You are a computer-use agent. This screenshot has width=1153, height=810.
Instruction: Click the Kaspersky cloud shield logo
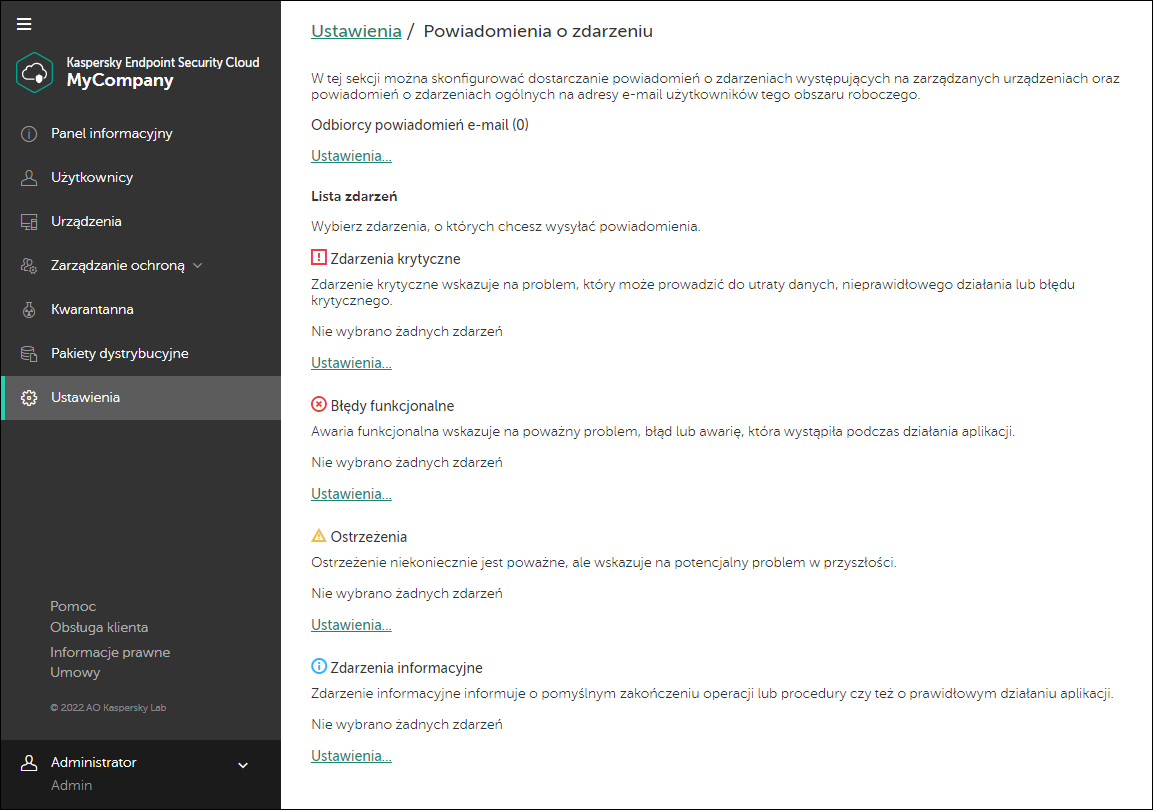(35, 72)
